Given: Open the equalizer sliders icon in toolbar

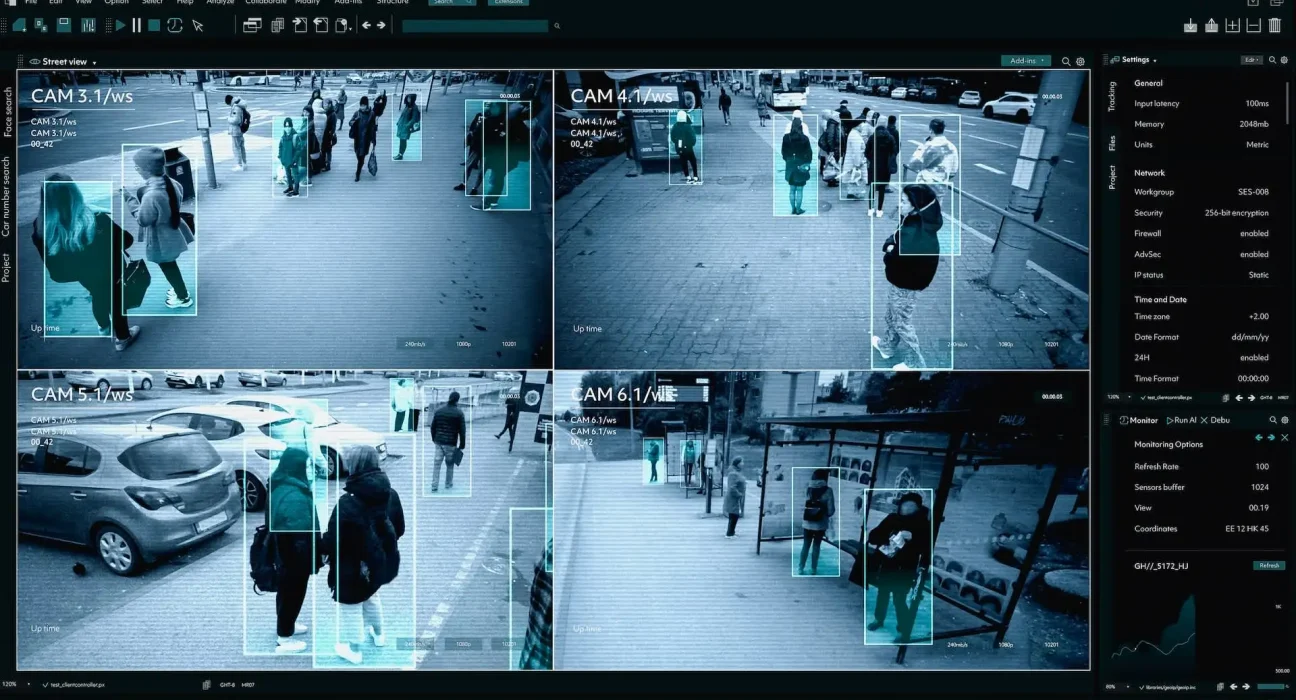Looking at the screenshot, I should 88,25.
